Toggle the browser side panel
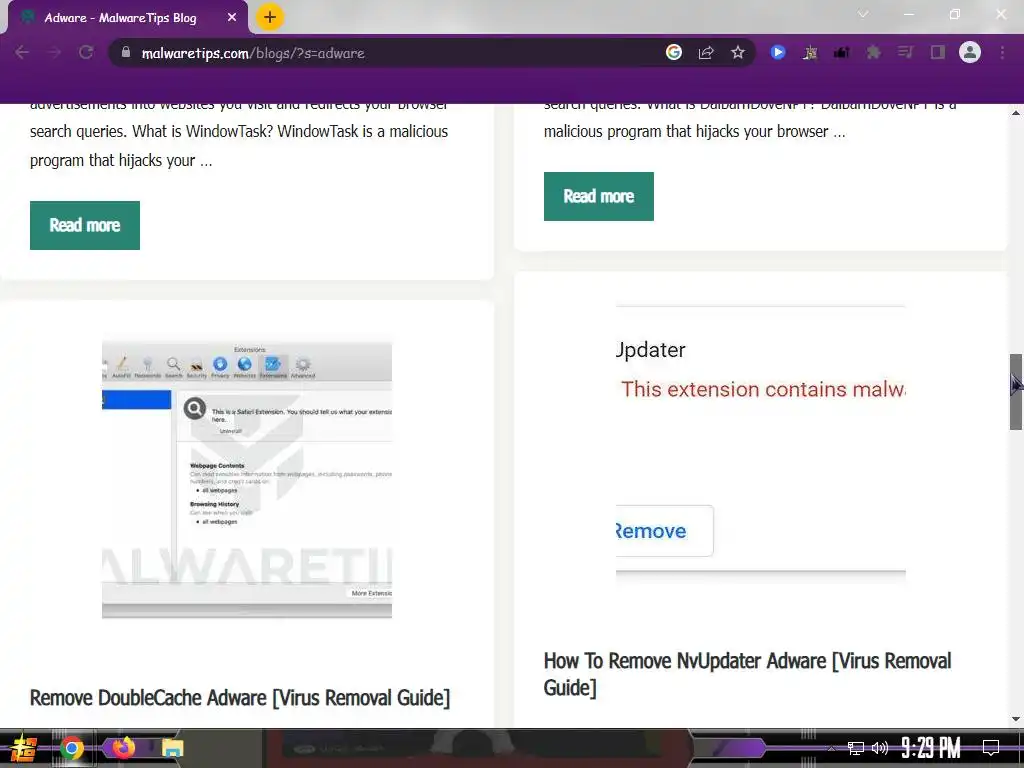 [x=938, y=53]
